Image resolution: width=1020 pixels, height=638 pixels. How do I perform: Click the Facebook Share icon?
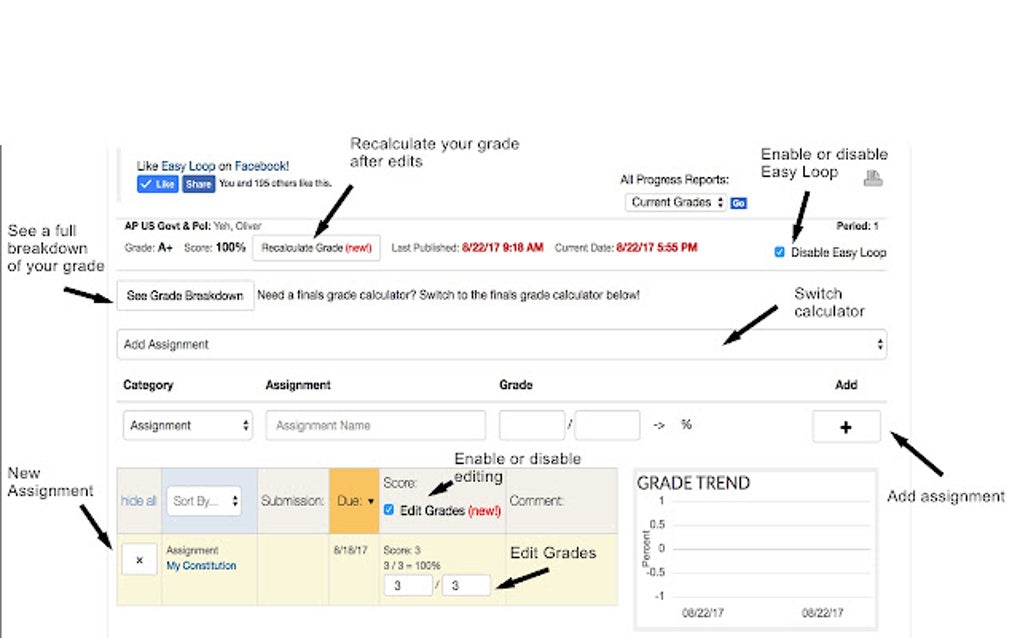(198, 184)
